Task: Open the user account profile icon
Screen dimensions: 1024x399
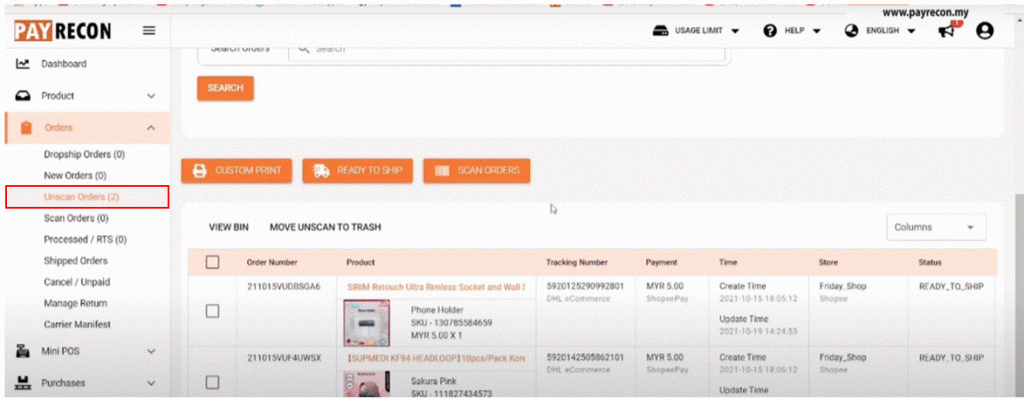Action: point(985,31)
